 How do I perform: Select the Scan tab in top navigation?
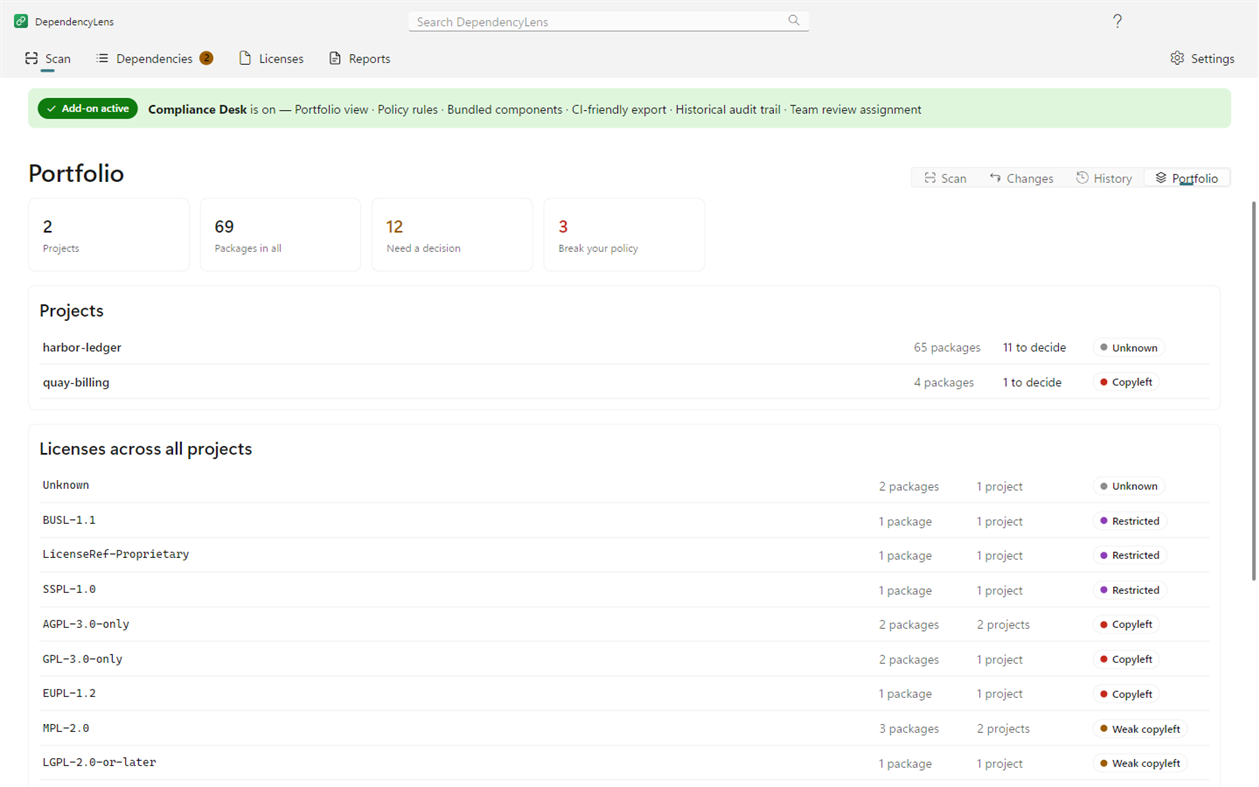pos(48,58)
